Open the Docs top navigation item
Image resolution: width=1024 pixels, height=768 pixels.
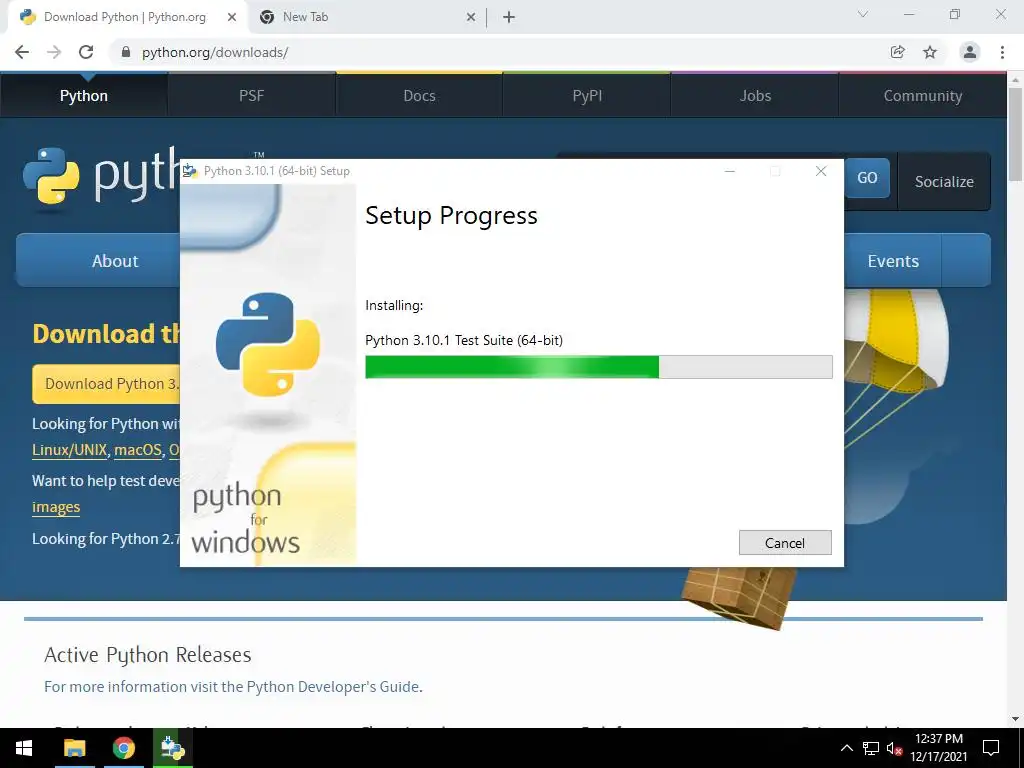click(419, 95)
